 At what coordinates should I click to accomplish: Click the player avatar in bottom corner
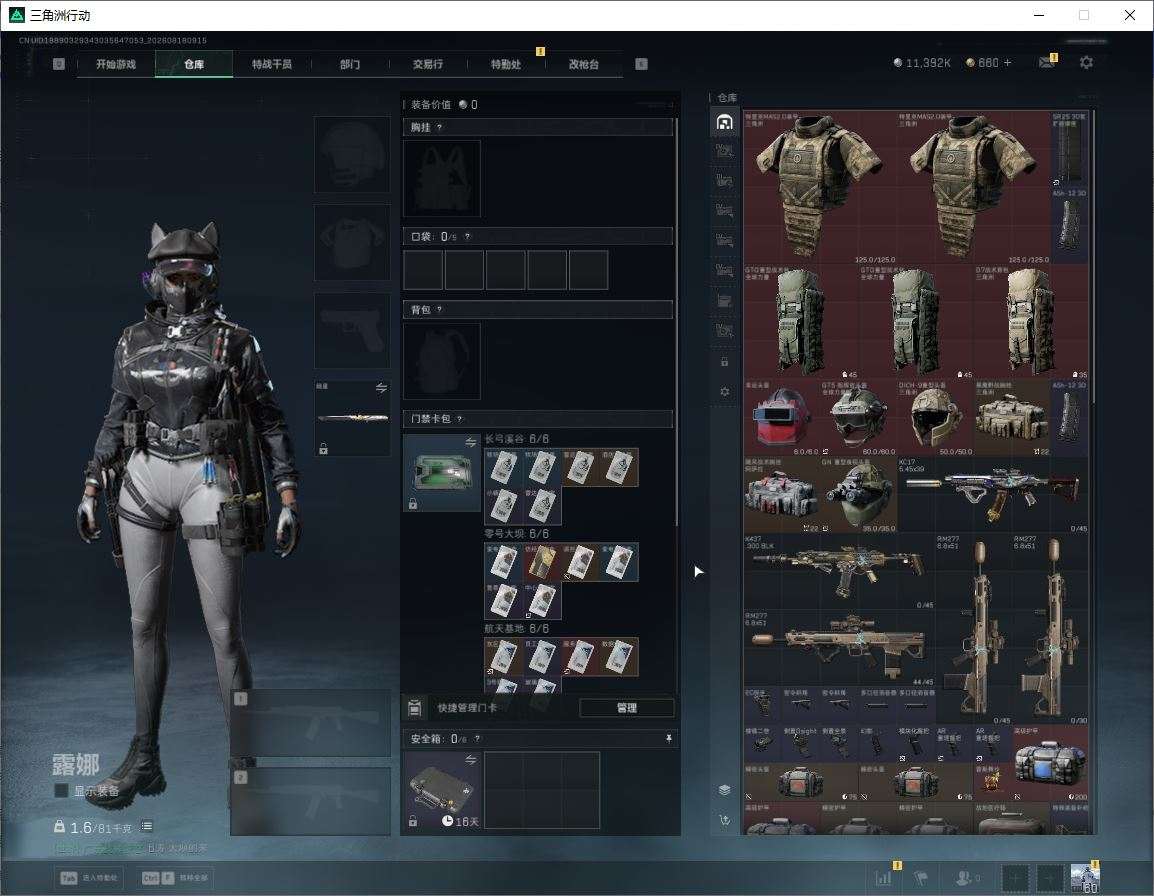1085,878
